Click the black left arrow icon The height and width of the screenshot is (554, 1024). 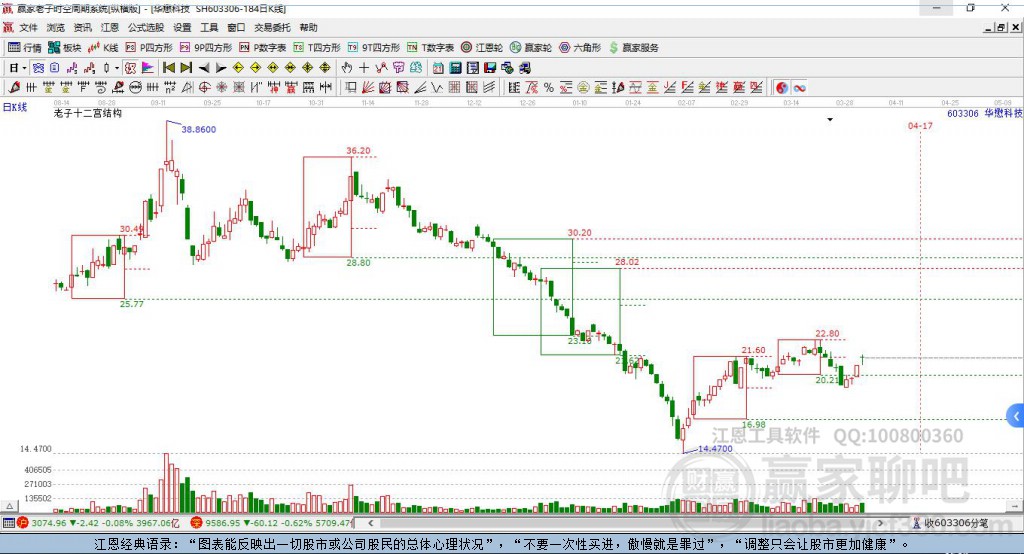tap(204, 68)
